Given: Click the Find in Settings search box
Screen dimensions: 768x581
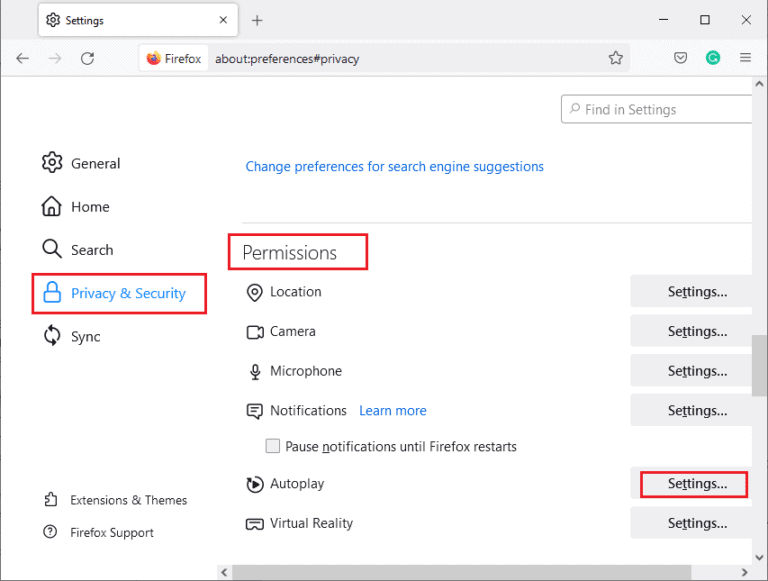Looking at the screenshot, I should (x=660, y=110).
